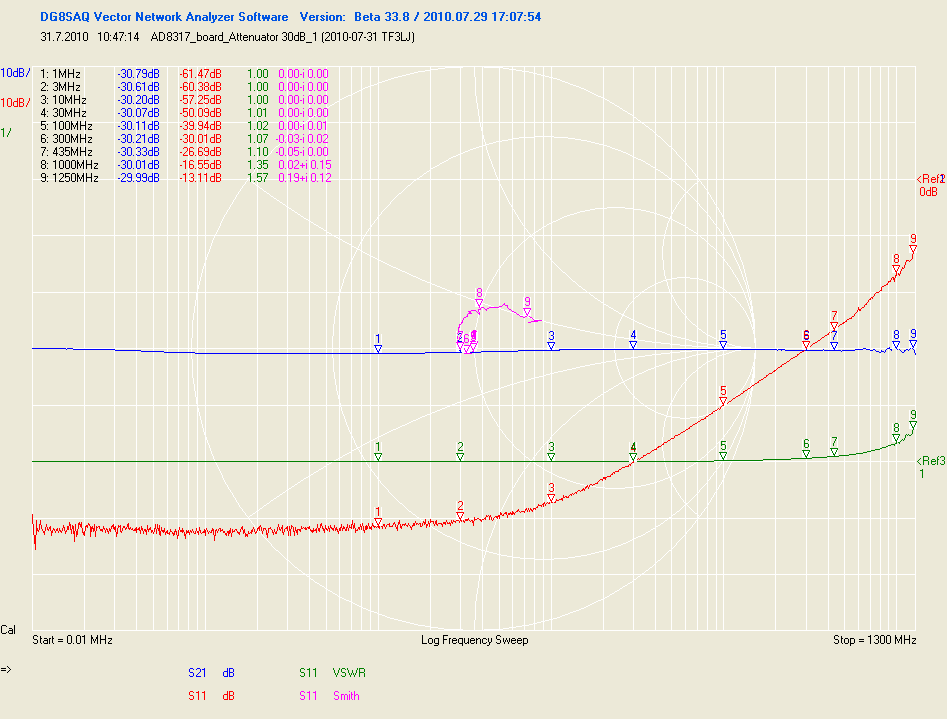Click the Ref3 reference level indicator
The image size is (947, 719).
pyautogui.click(x=929, y=467)
